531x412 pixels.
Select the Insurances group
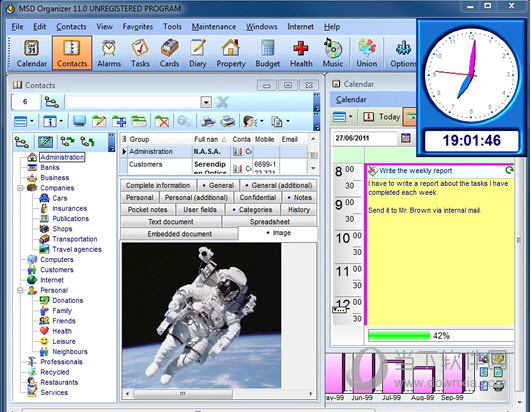click(x=69, y=209)
